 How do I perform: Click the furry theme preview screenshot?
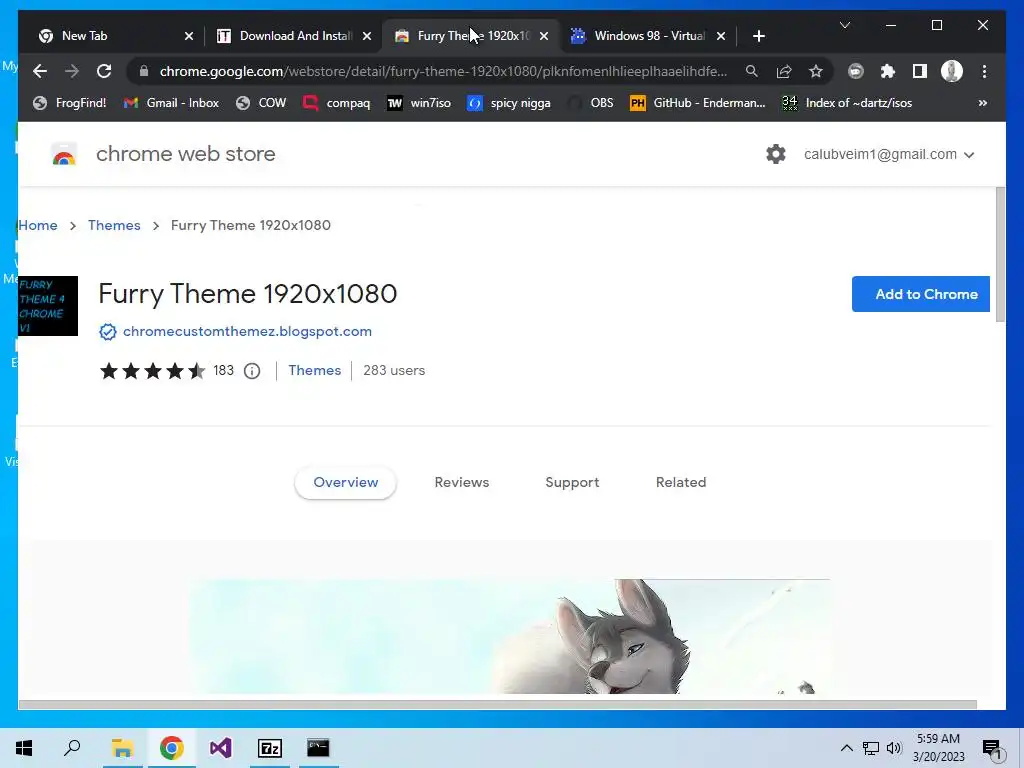click(511, 636)
